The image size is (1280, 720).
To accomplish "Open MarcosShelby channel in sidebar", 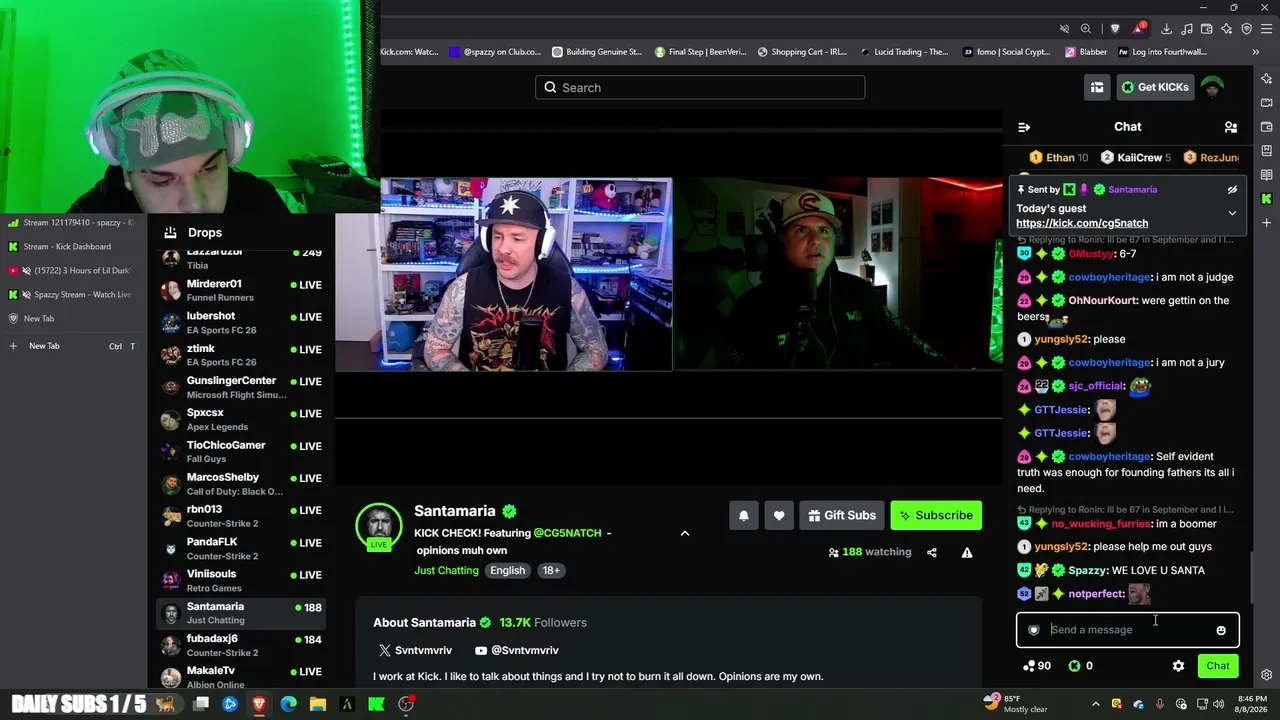I will click(x=241, y=484).
